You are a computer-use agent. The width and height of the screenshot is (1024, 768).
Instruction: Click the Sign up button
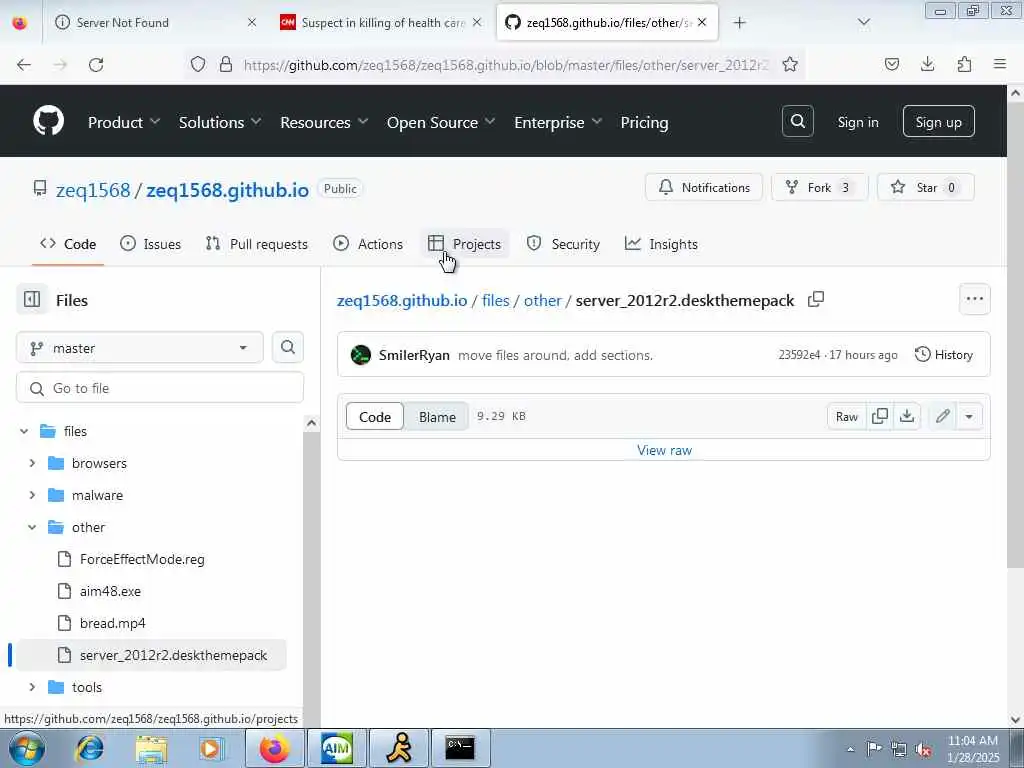pyautogui.click(x=938, y=121)
